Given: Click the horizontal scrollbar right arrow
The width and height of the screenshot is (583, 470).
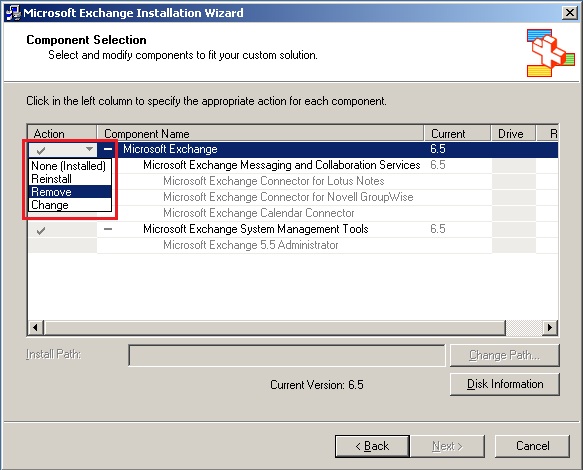Looking at the screenshot, I should 550,328.
